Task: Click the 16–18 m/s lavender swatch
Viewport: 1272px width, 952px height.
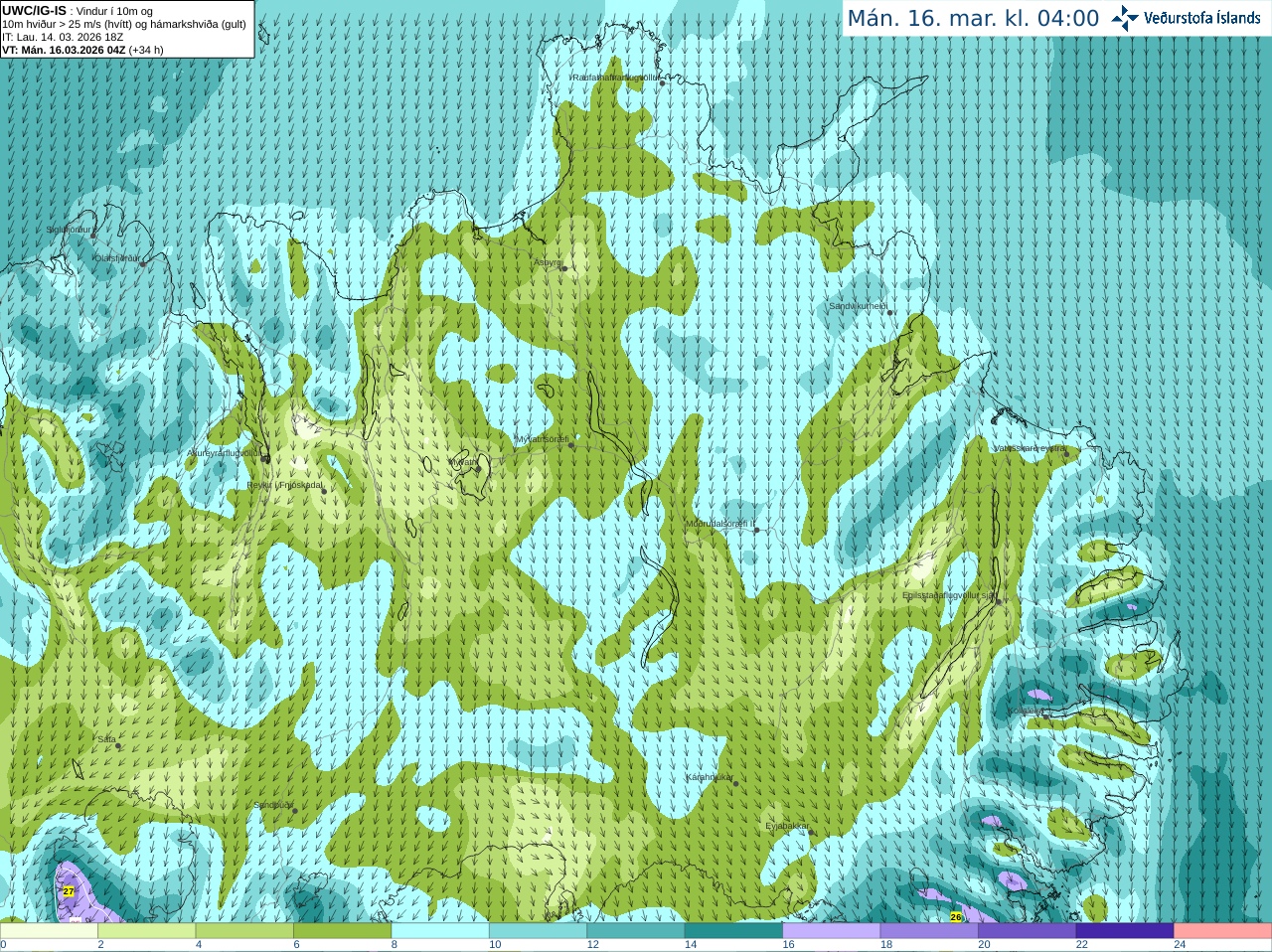Action: [832, 931]
